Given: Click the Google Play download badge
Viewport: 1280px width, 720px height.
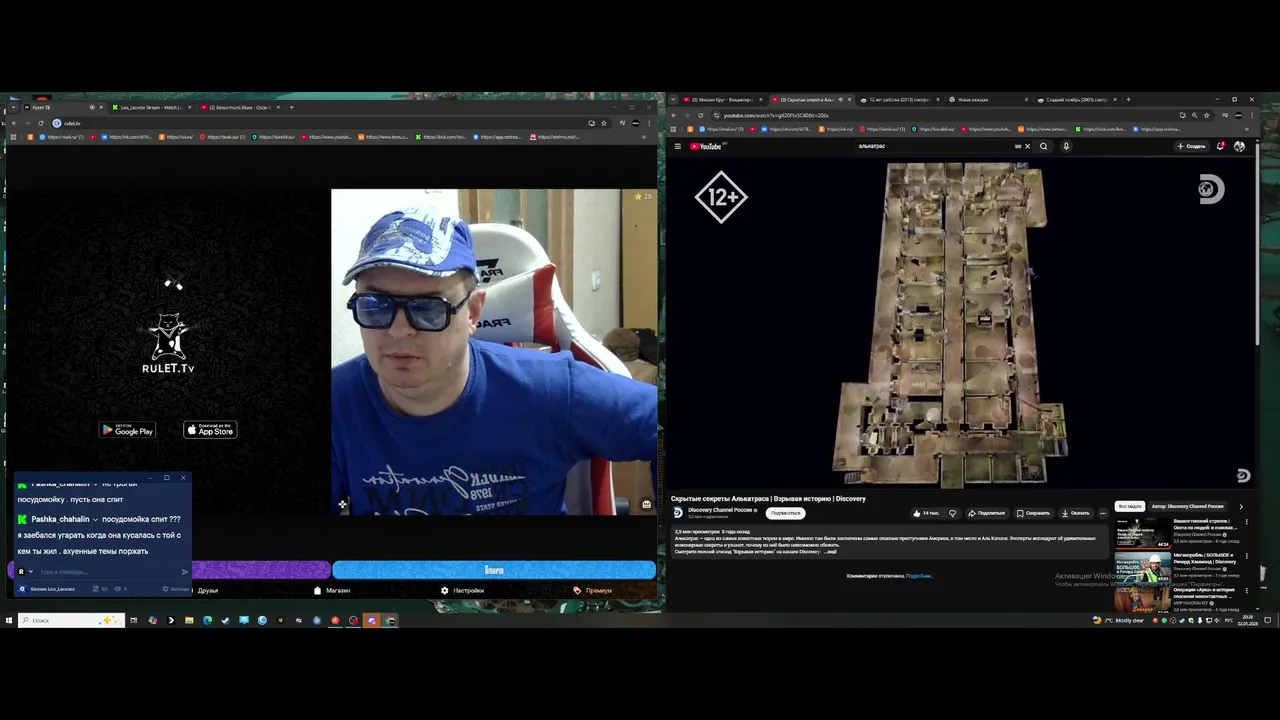Looking at the screenshot, I should point(128,430).
